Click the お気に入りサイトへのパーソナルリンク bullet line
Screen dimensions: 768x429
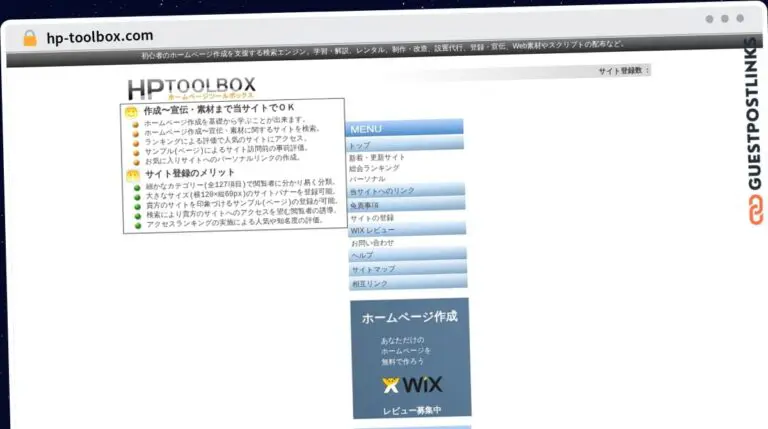point(222,159)
